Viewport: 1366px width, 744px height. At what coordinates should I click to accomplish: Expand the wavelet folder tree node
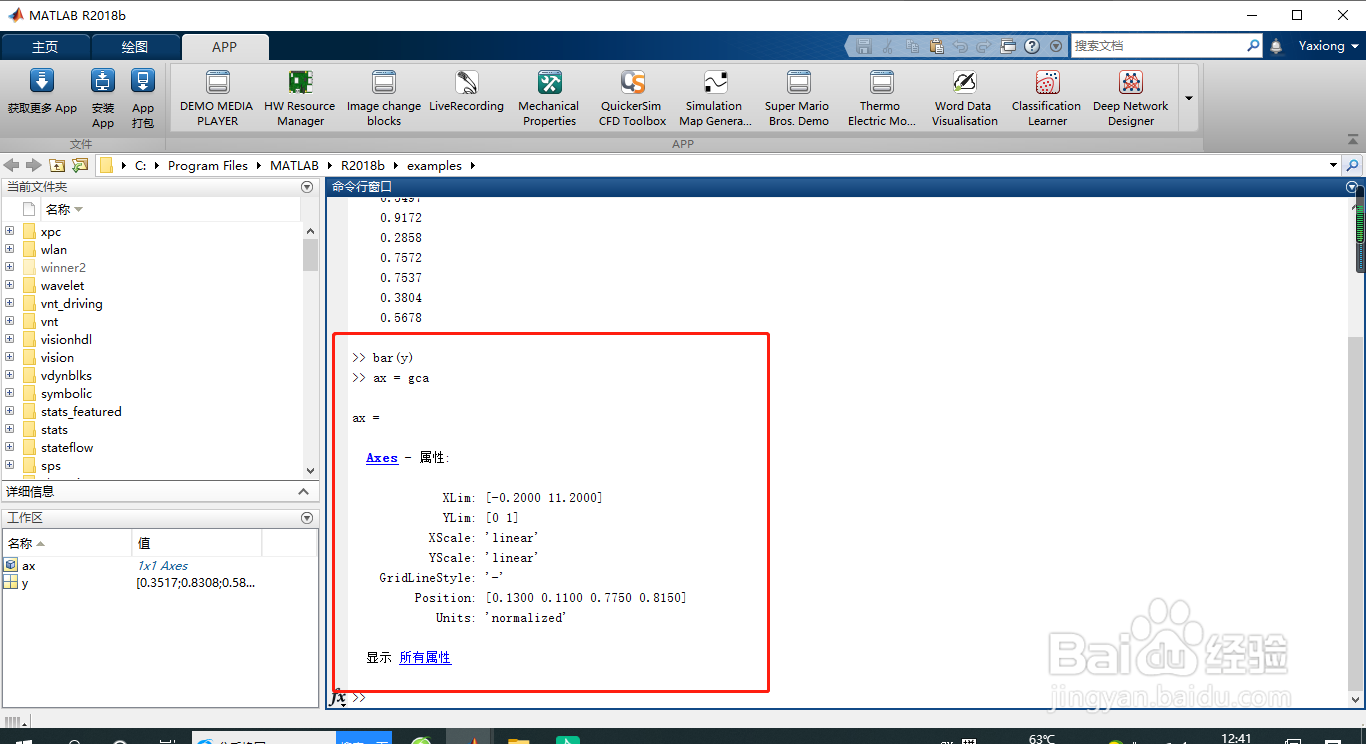10,285
